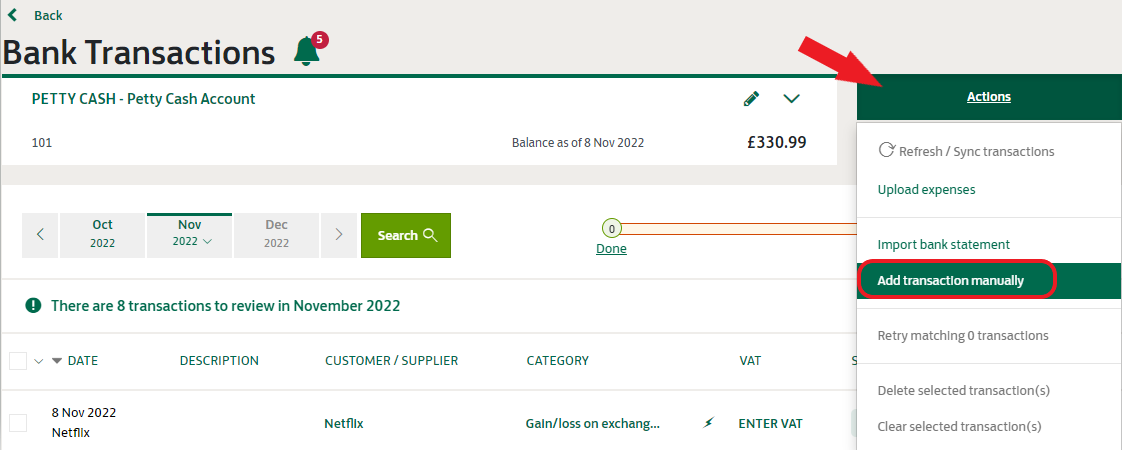The height and width of the screenshot is (450, 1122).
Task: Choose Import bank statement
Action: pos(943,244)
